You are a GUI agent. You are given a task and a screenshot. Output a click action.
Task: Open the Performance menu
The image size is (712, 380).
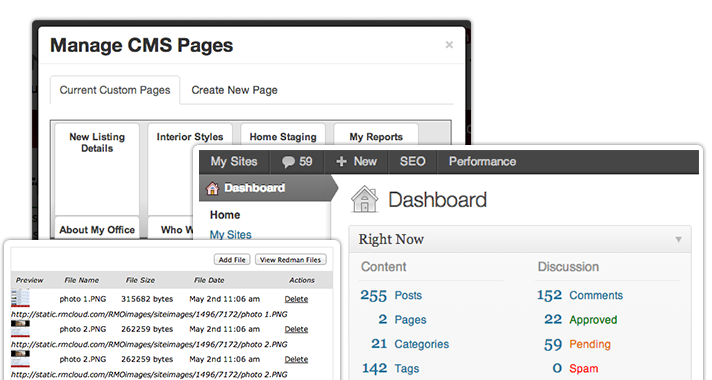482,162
